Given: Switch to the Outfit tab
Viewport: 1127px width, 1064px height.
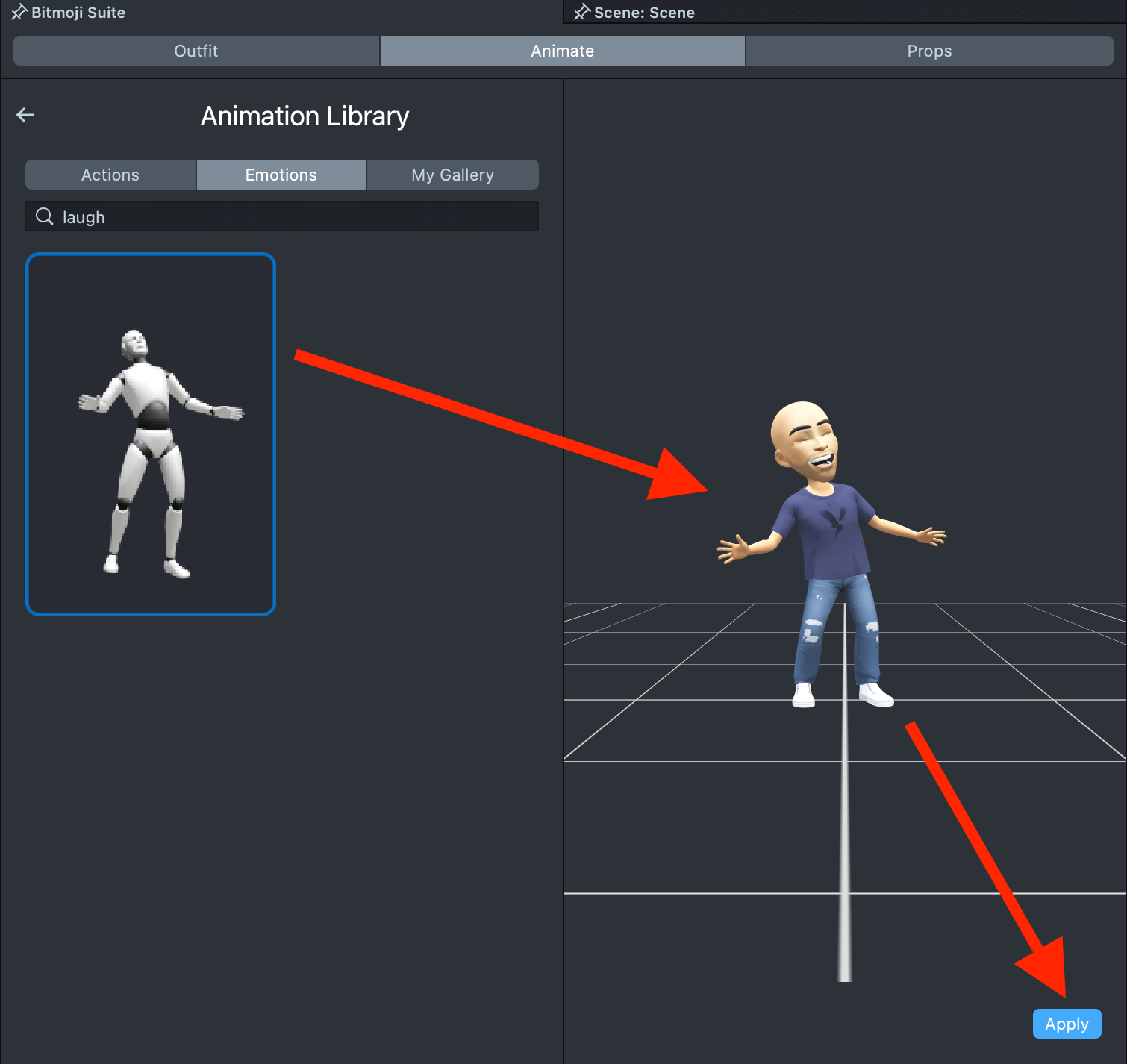Looking at the screenshot, I should [x=196, y=51].
